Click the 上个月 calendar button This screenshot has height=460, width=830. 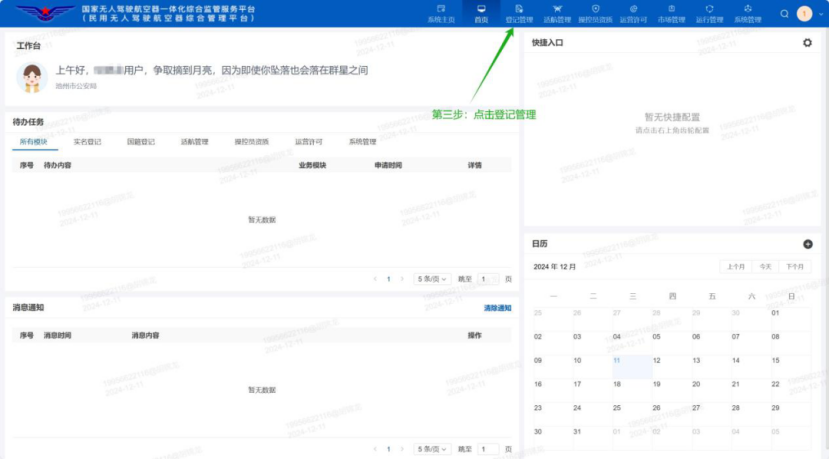click(x=735, y=267)
